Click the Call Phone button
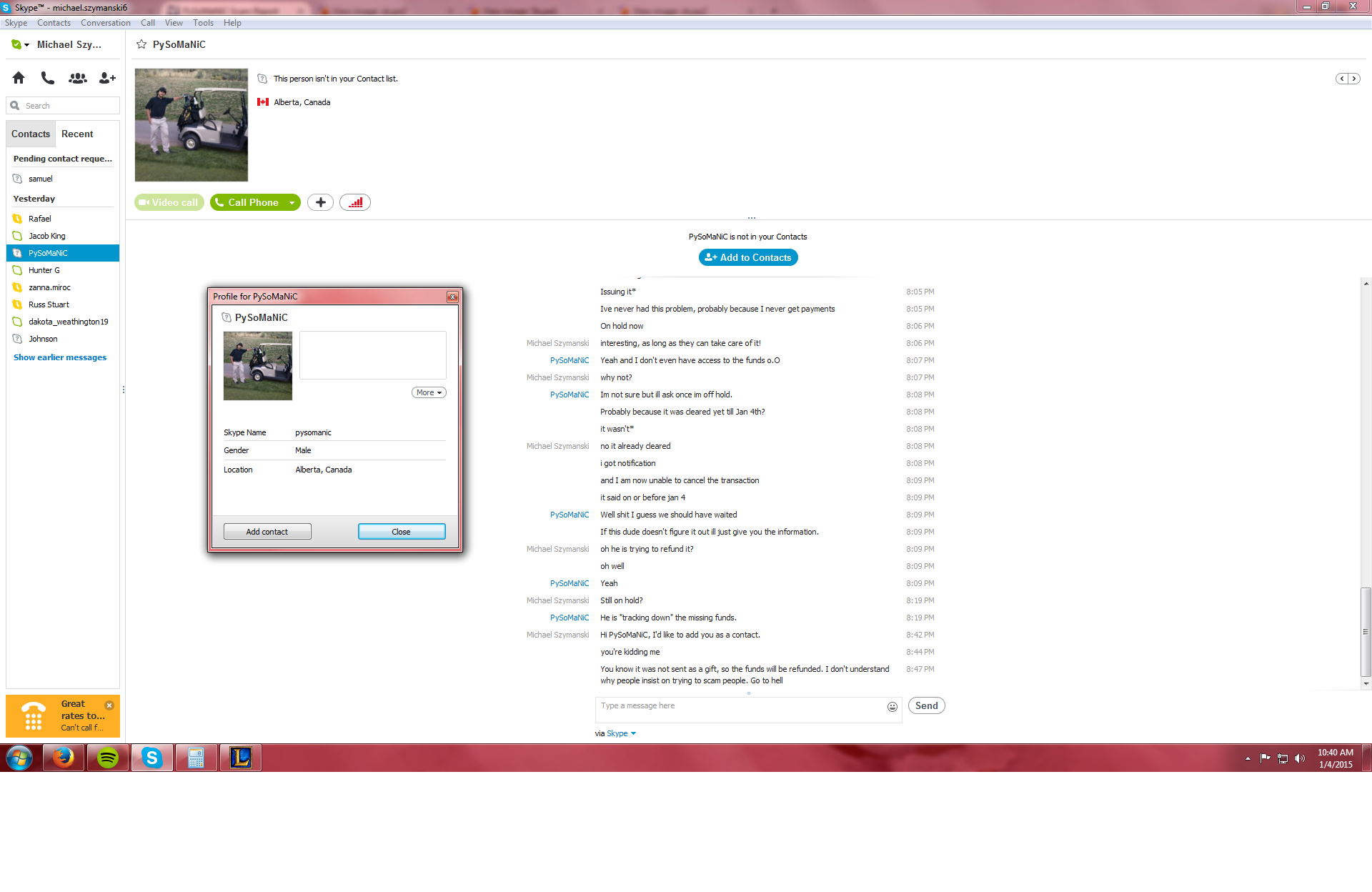The height and width of the screenshot is (892, 1372). point(247,202)
